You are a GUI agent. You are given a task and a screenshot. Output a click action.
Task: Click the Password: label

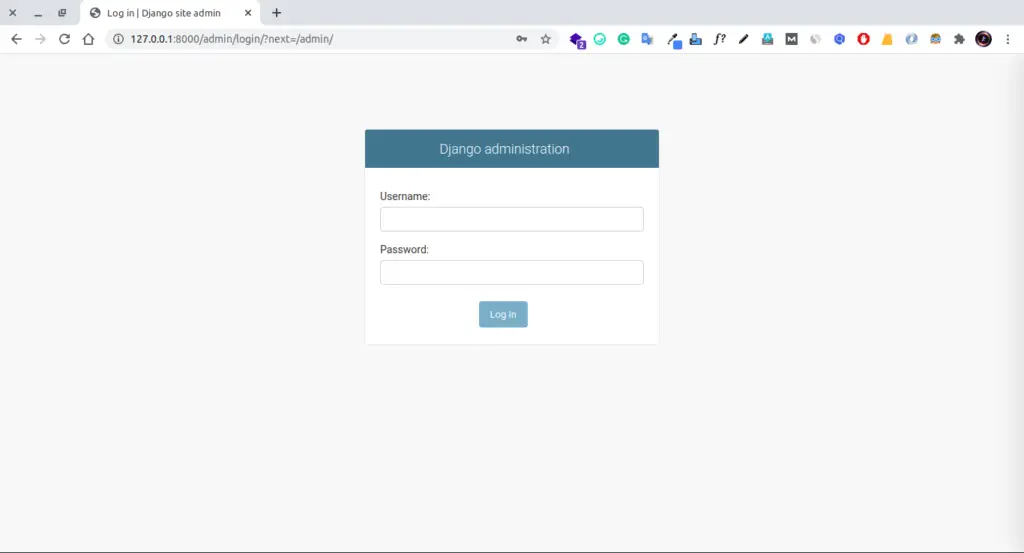404,249
